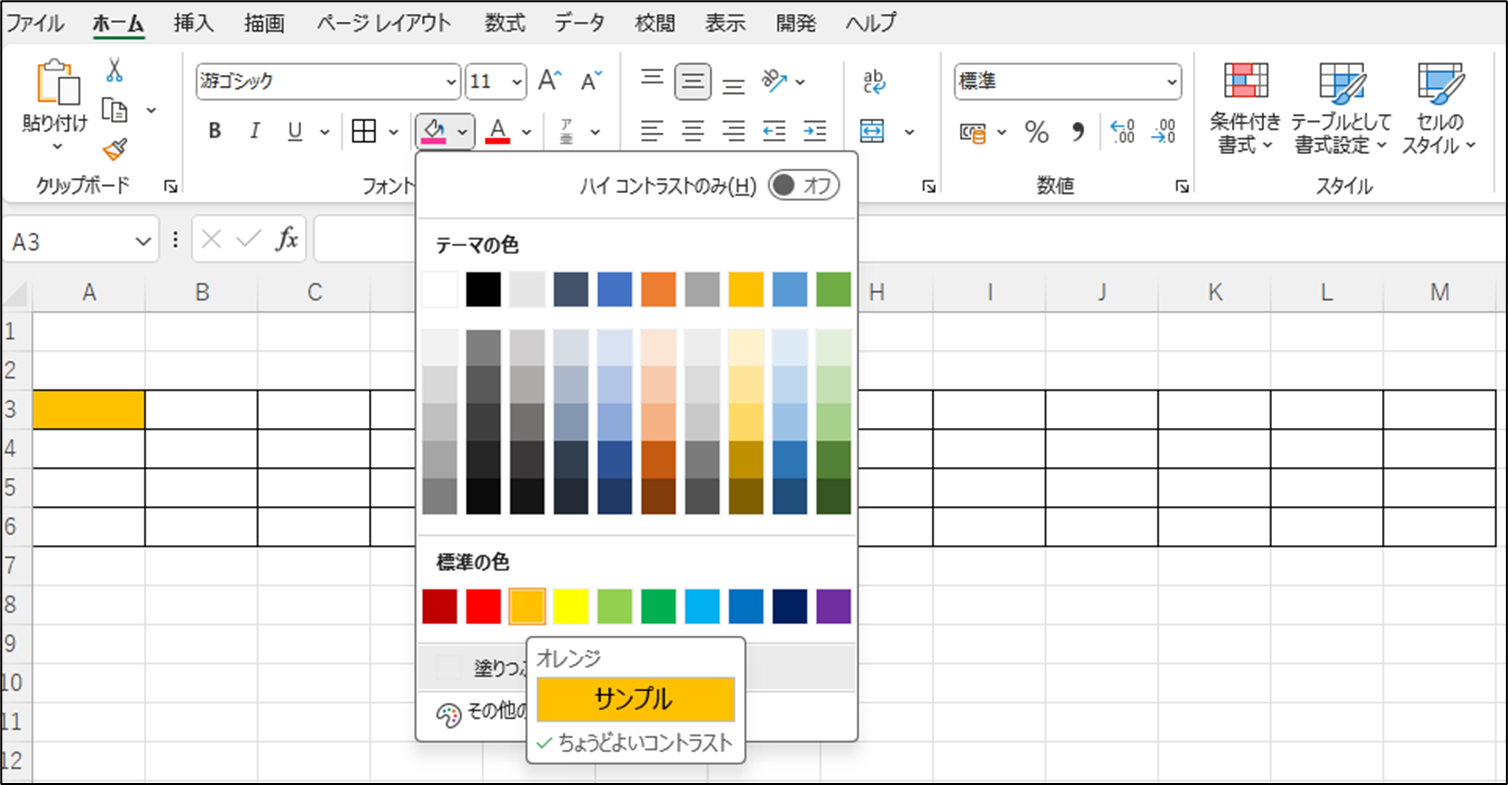Open the クリップボード dialog launcher

pos(170,186)
